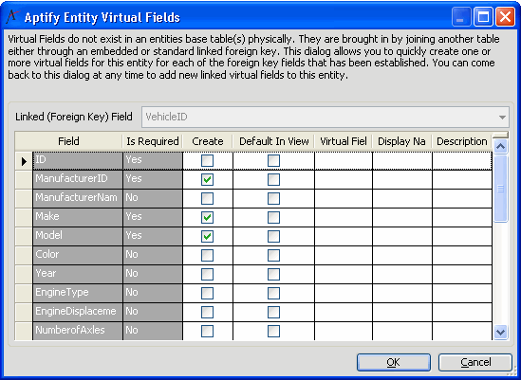
Task: Select the Model field cell
Action: (x=78, y=236)
